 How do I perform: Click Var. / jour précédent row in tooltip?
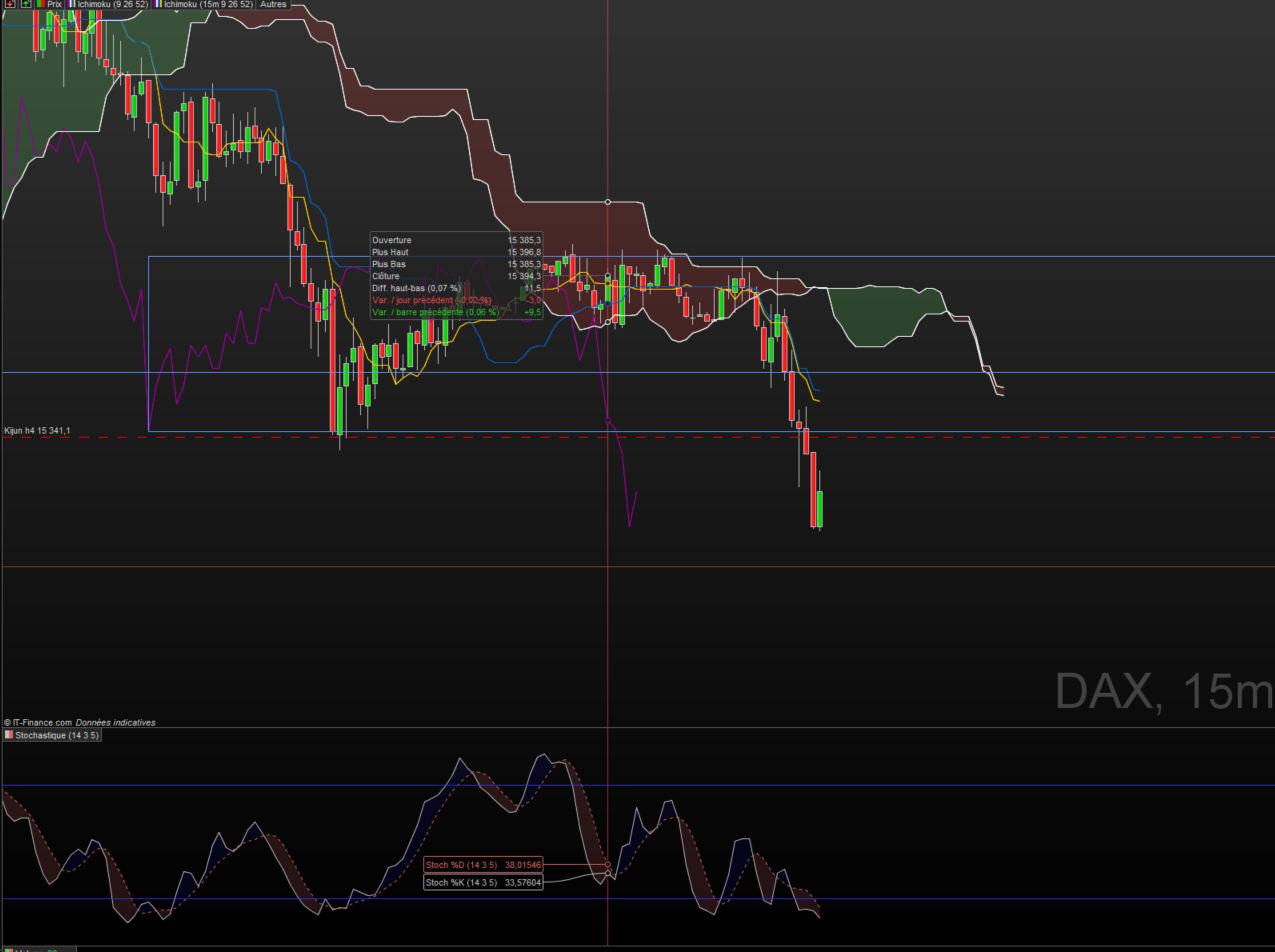(x=456, y=300)
